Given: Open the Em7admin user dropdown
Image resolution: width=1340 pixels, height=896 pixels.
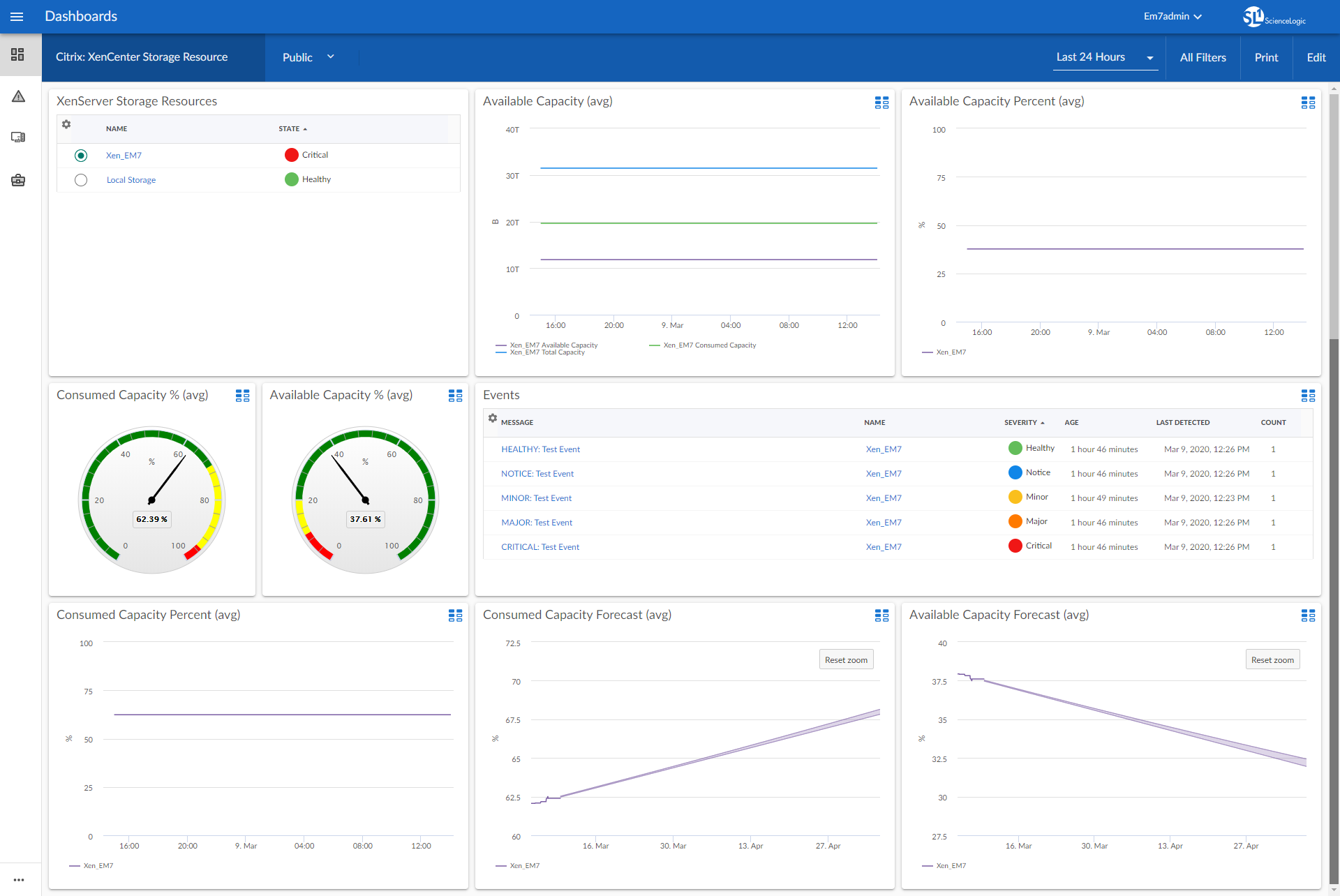Looking at the screenshot, I should pyautogui.click(x=1172, y=16).
